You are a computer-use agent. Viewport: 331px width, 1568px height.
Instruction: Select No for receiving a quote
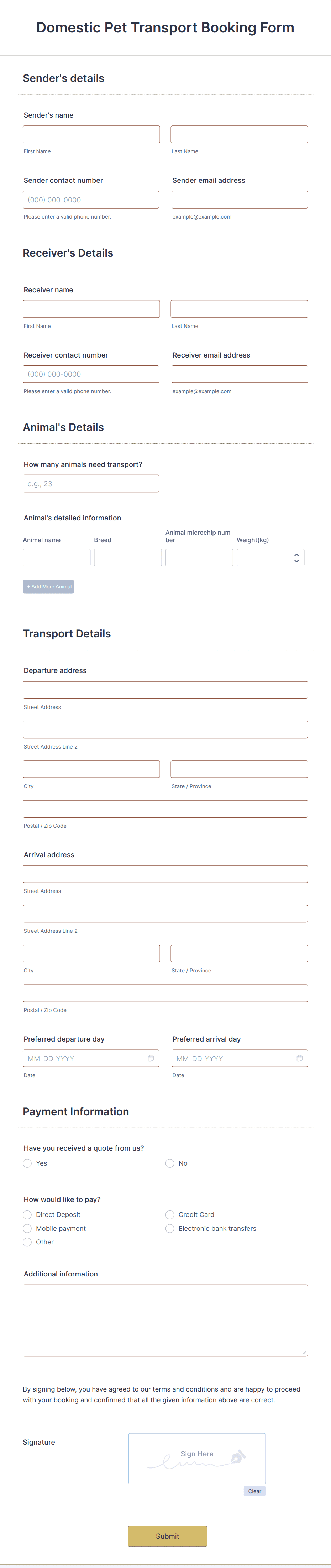pos(169,1163)
